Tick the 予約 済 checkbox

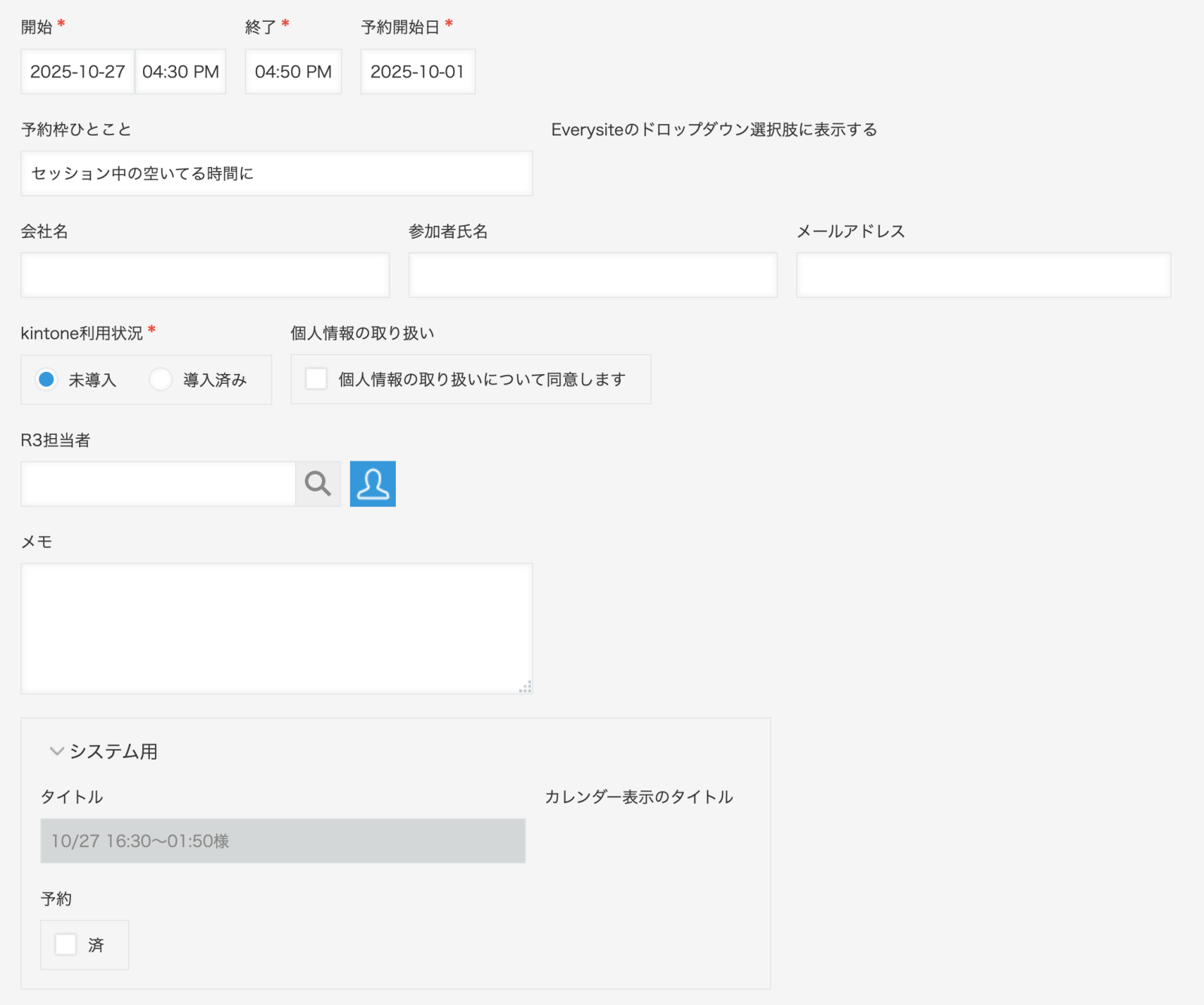pyautogui.click(x=66, y=944)
